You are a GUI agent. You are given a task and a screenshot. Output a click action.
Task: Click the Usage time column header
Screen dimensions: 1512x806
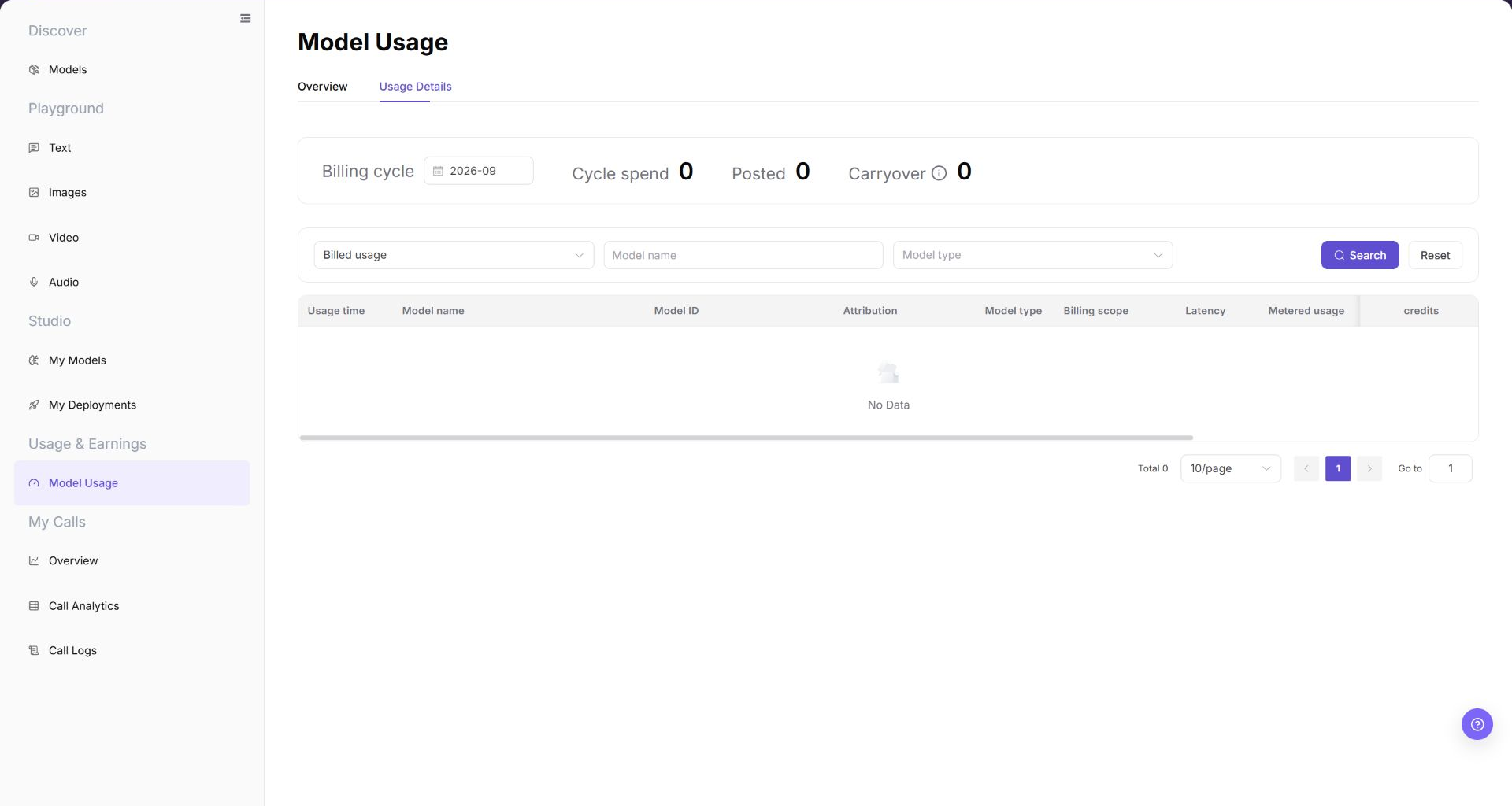point(336,311)
